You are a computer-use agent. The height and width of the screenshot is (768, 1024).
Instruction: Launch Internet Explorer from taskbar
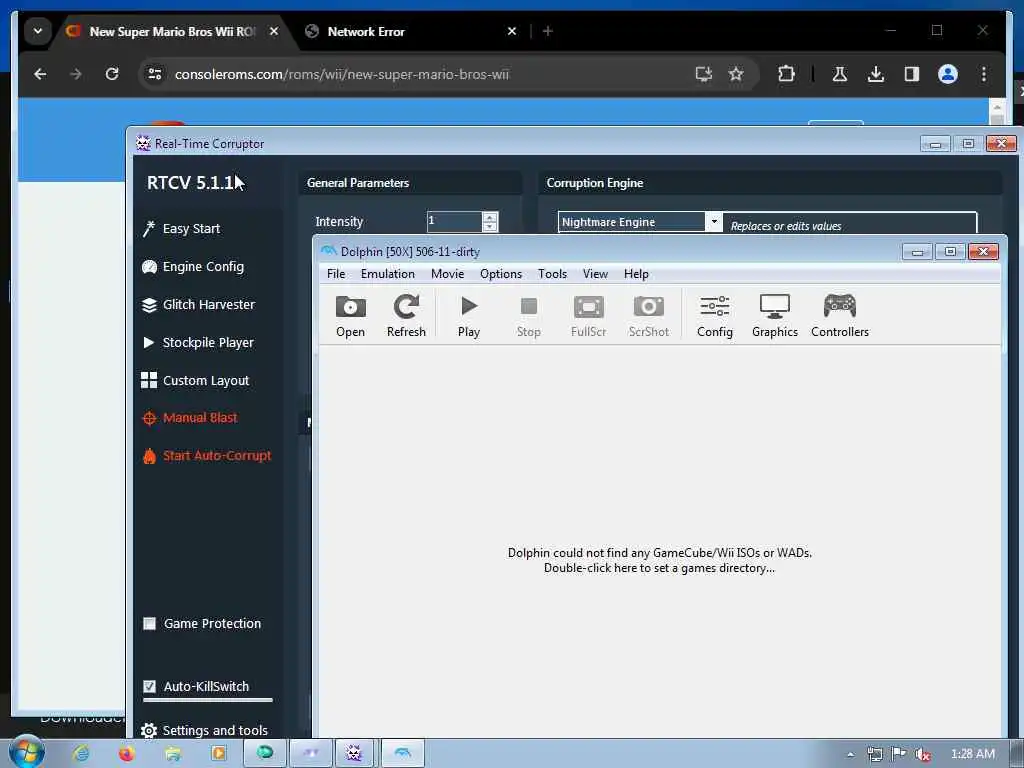(x=81, y=754)
